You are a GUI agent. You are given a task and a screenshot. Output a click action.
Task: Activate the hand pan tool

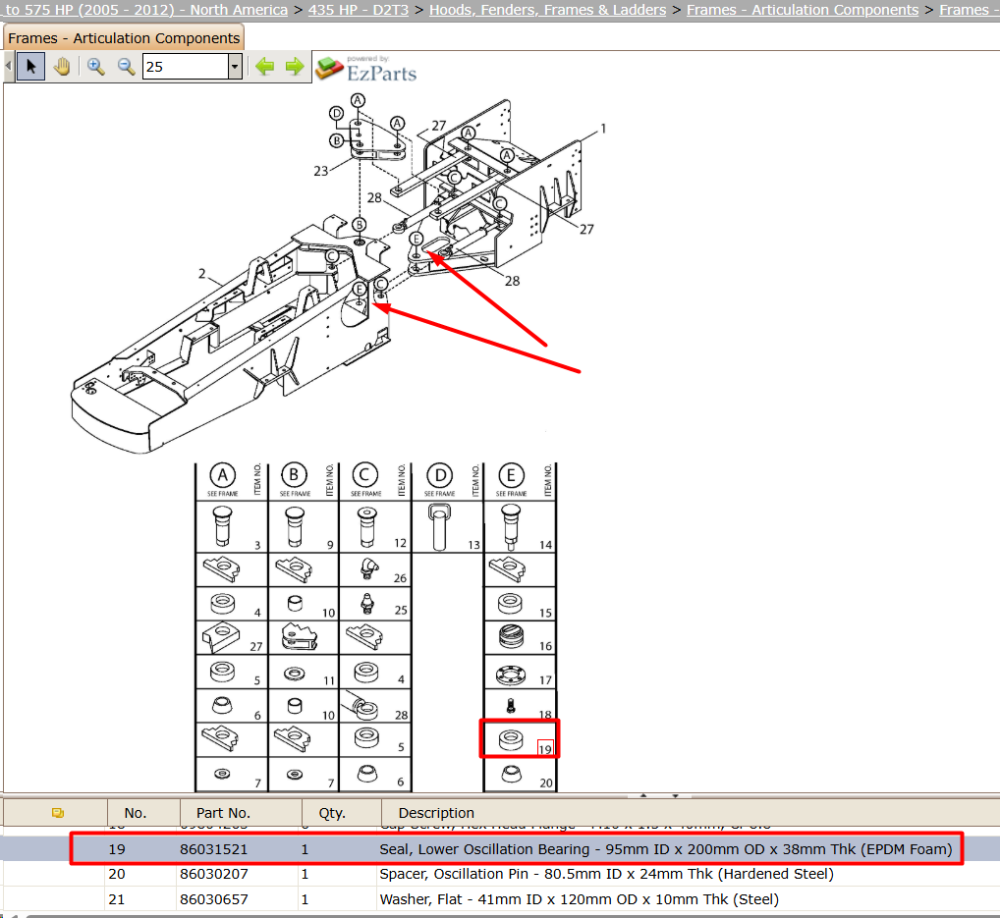[x=62, y=66]
